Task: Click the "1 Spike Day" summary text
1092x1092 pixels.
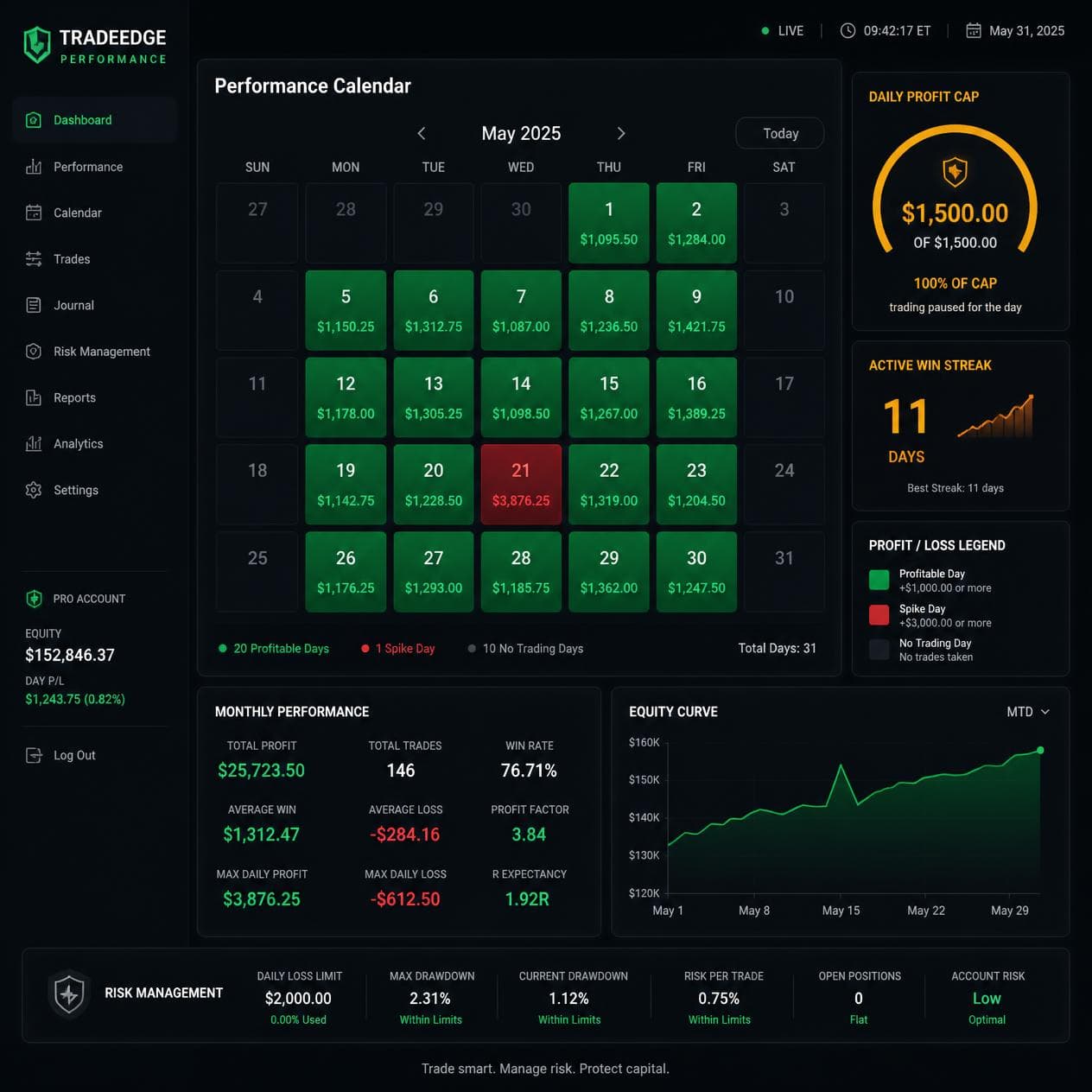Action: click(405, 649)
